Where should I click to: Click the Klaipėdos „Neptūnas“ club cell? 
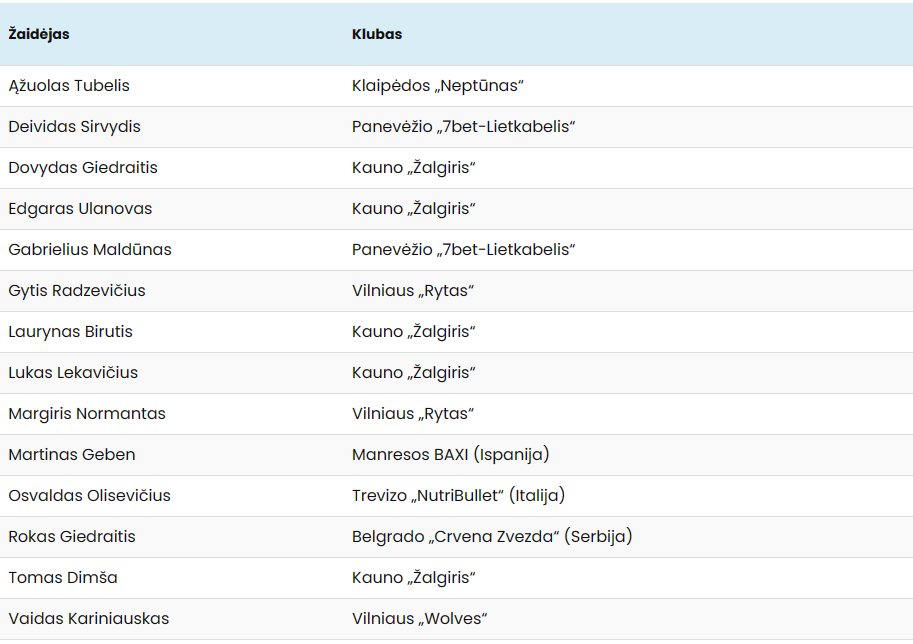[438, 86]
